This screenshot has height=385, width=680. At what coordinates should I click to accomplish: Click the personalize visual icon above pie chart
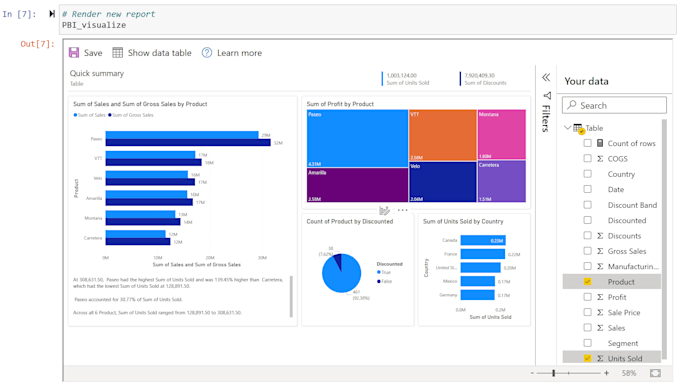tap(384, 210)
